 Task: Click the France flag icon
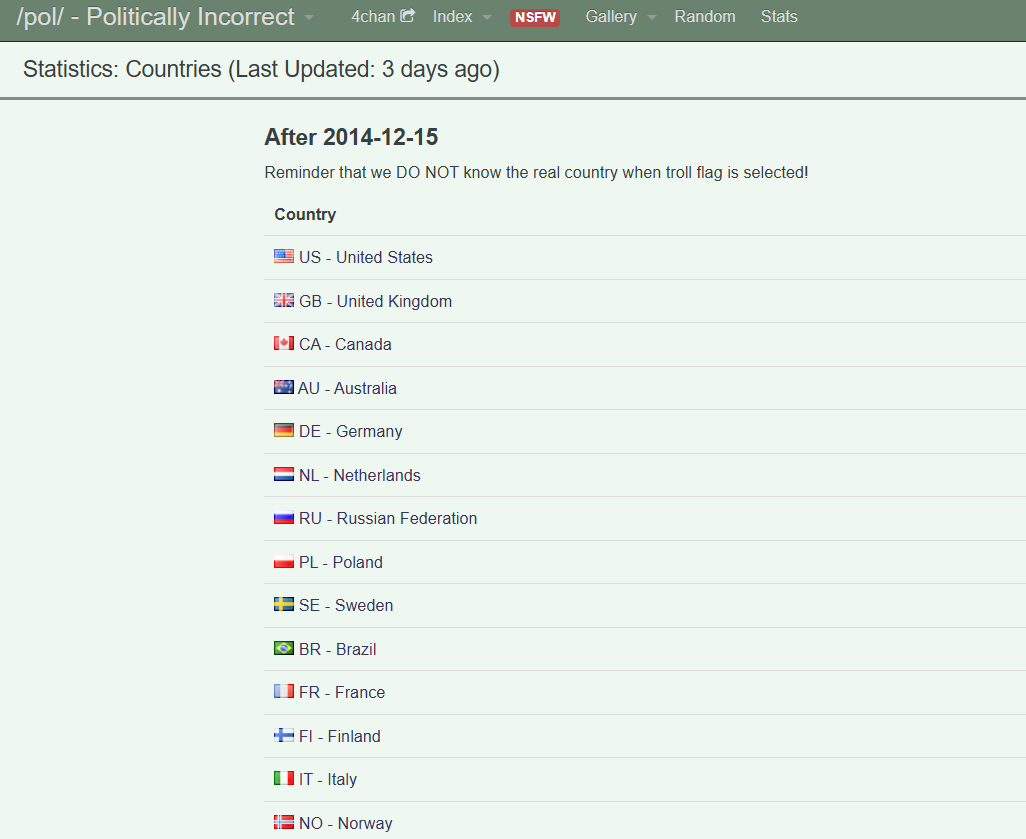pos(283,691)
